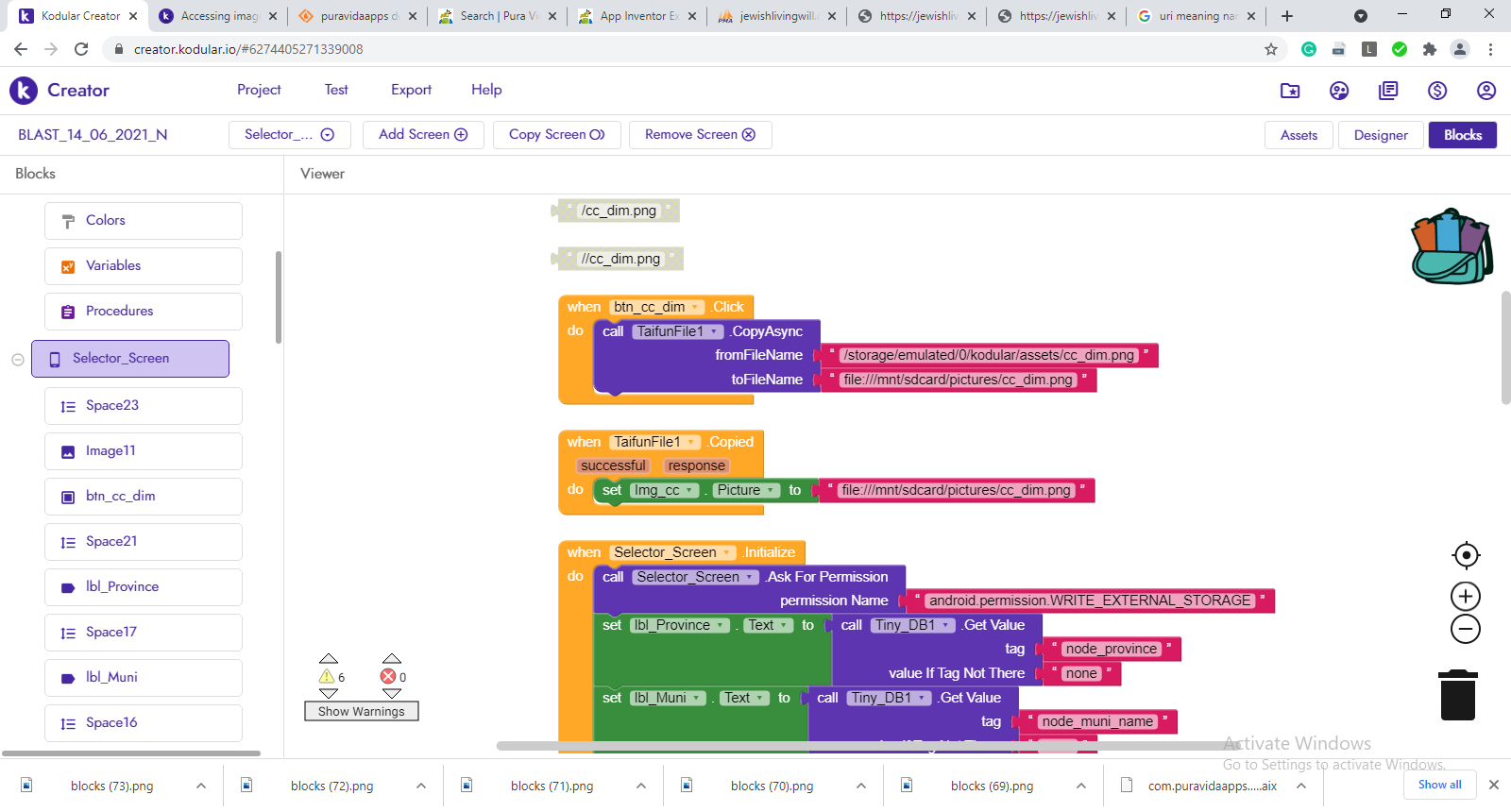Open the Export menu

pyautogui.click(x=411, y=90)
